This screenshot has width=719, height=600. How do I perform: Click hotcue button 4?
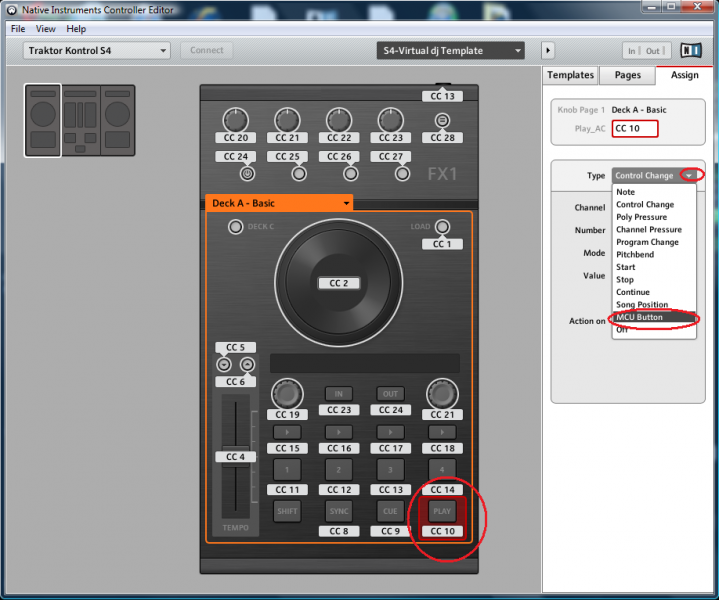pyautogui.click(x=442, y=470)
